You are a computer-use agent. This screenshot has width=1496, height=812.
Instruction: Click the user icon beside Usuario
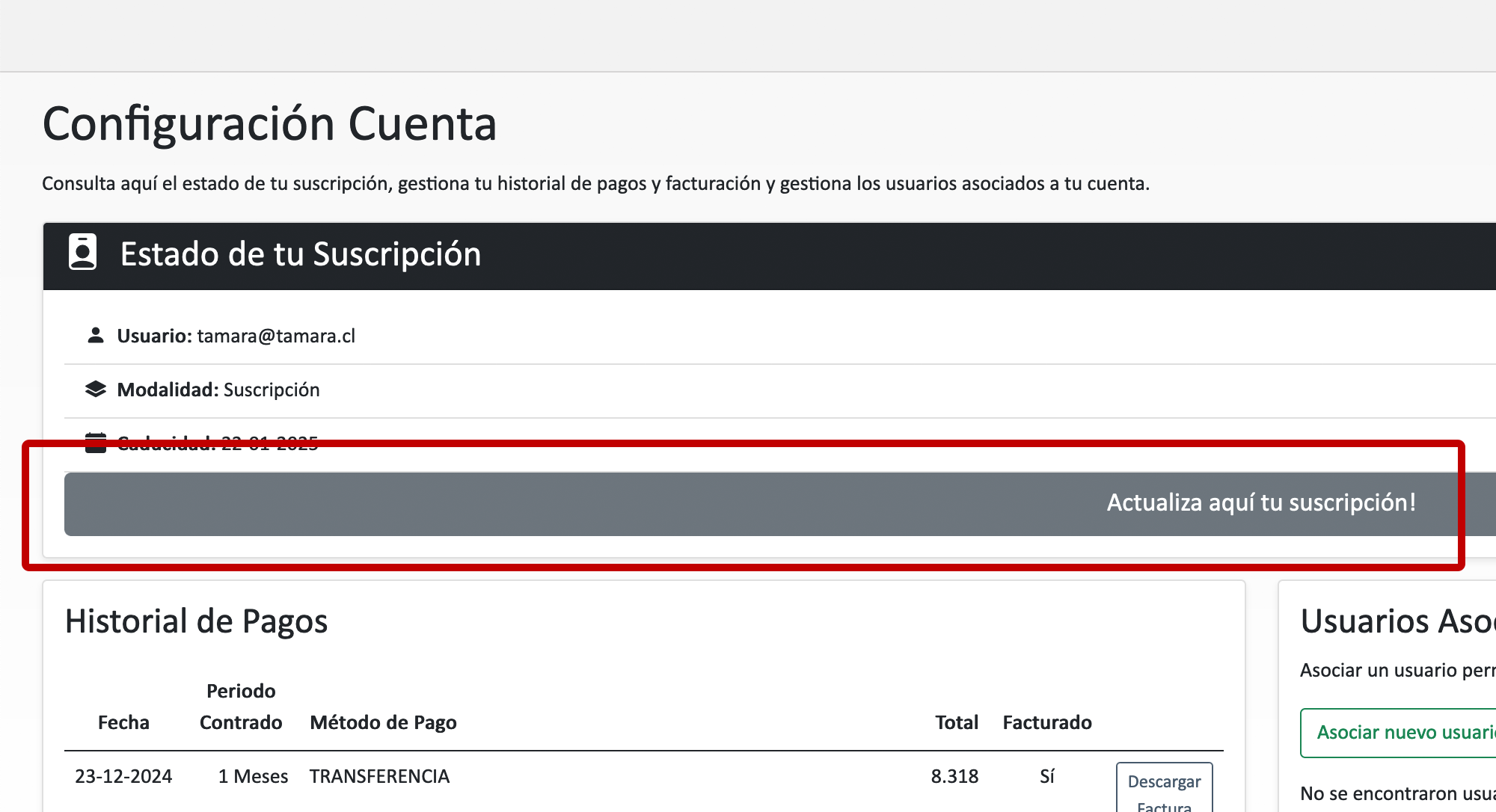coord(95,336)
